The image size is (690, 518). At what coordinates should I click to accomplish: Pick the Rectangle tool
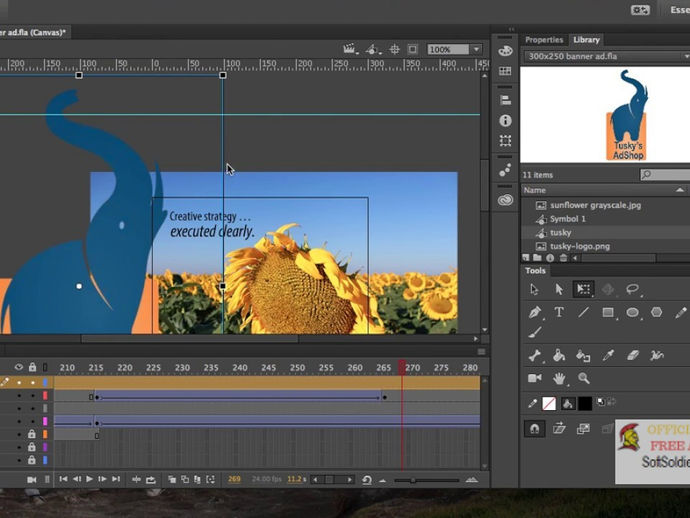(608, 312)
